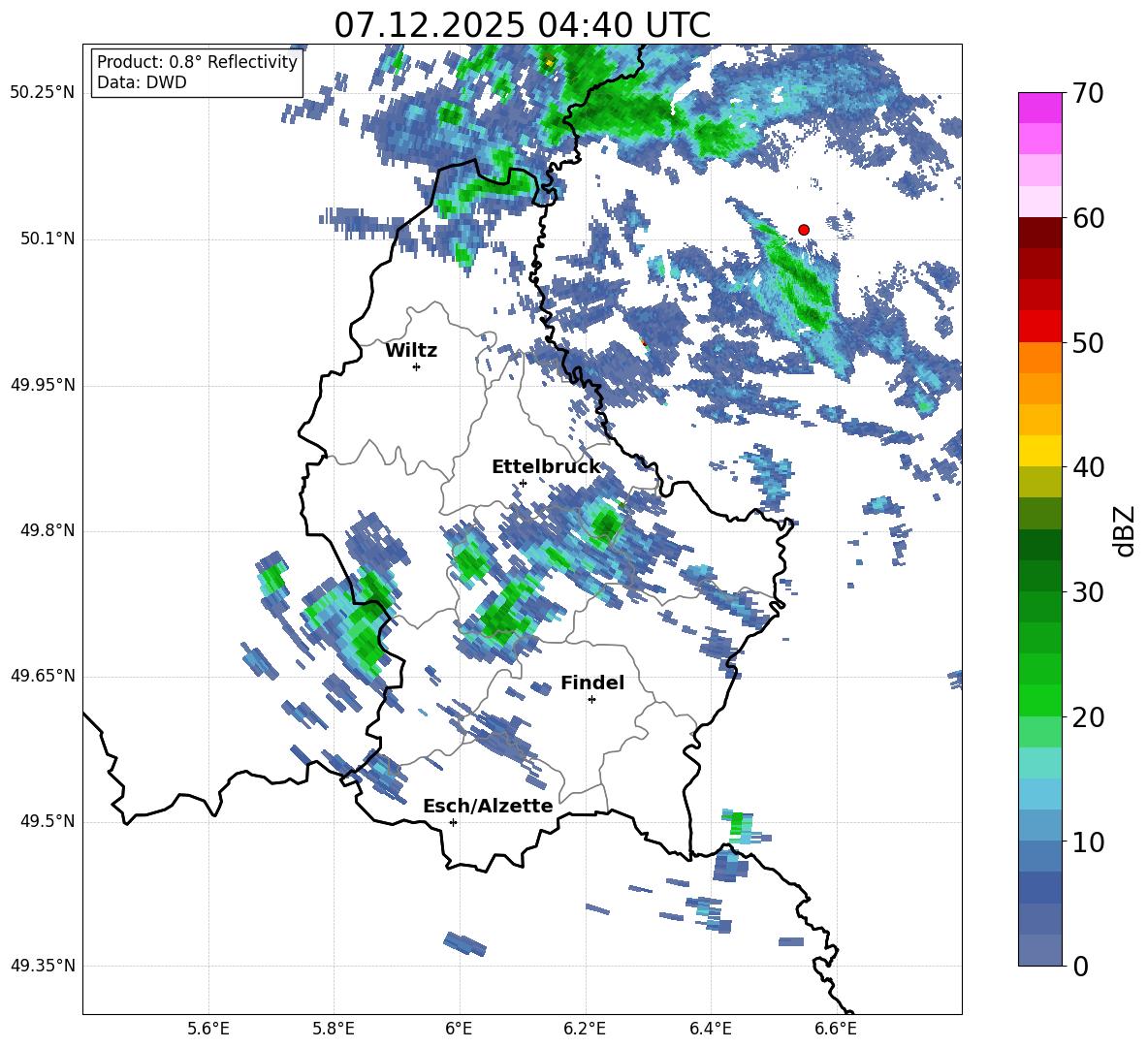Click the Ettelbruck city label
The image size is (1148, 1048).
click(546, 467)
